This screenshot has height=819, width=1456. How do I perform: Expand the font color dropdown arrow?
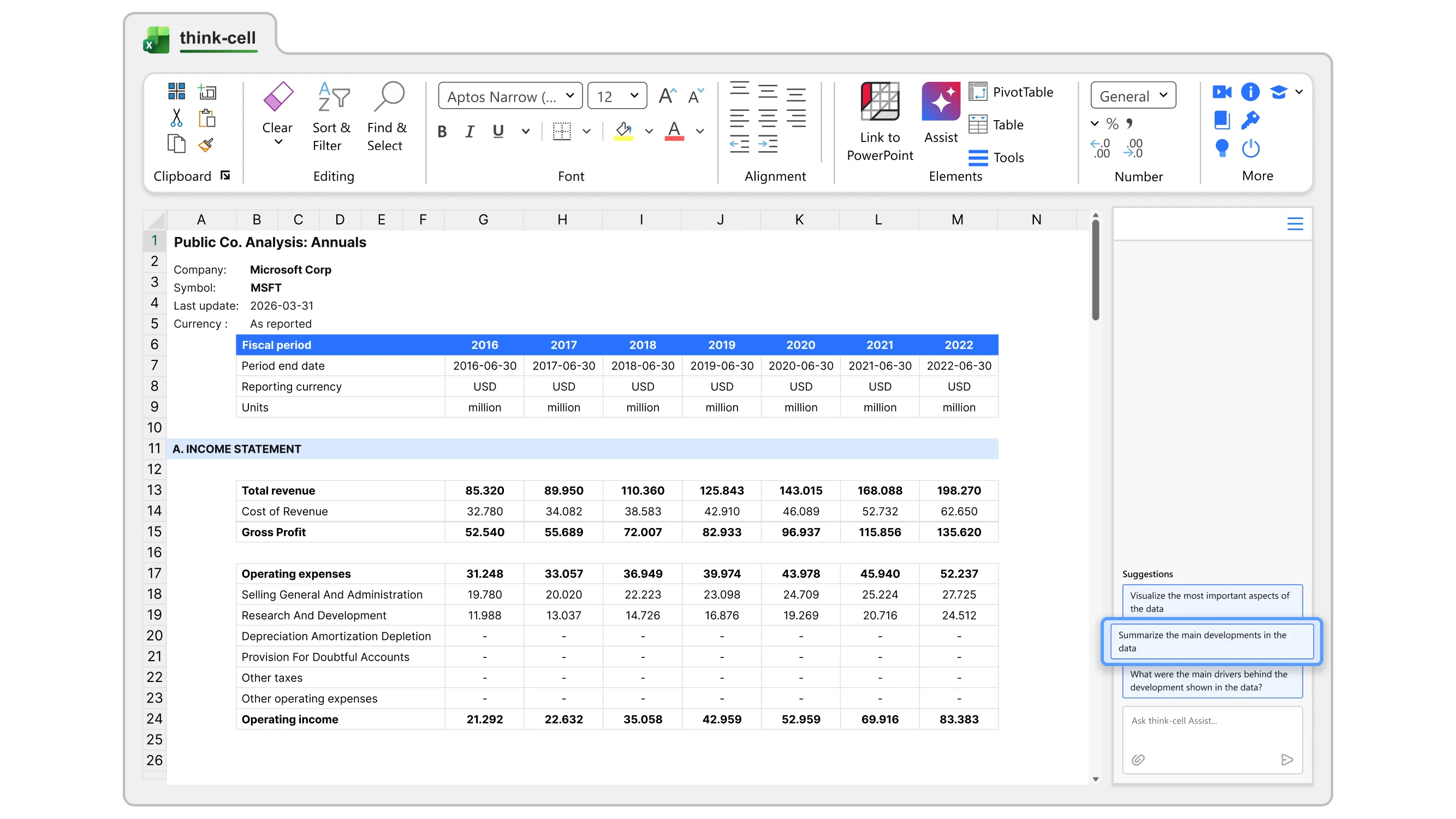pos(700,132)
